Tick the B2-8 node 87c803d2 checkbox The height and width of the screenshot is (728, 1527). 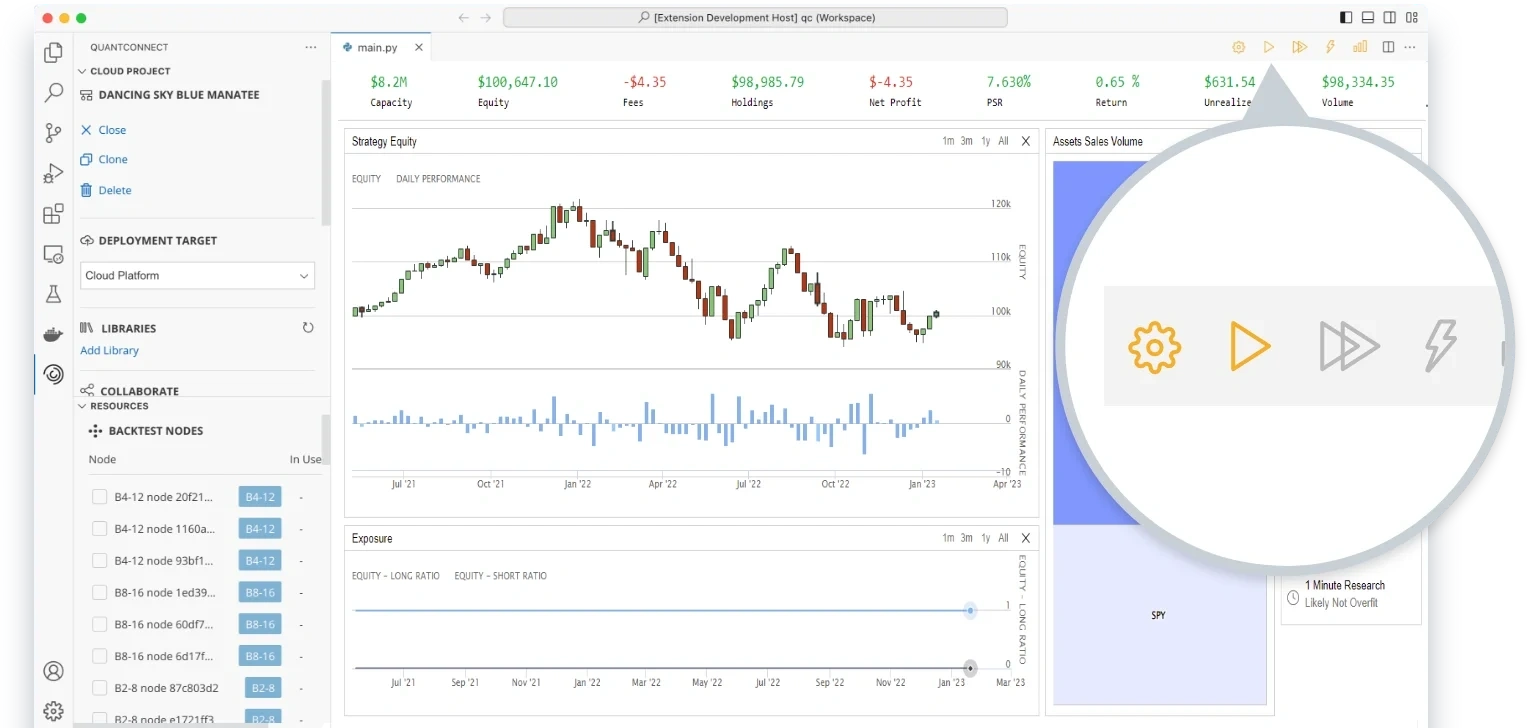(99, 688)
